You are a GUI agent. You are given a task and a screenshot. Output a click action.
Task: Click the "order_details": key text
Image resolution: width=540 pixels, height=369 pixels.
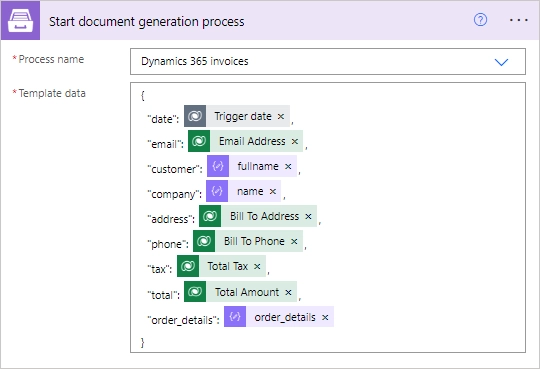(x=183, y=320)
